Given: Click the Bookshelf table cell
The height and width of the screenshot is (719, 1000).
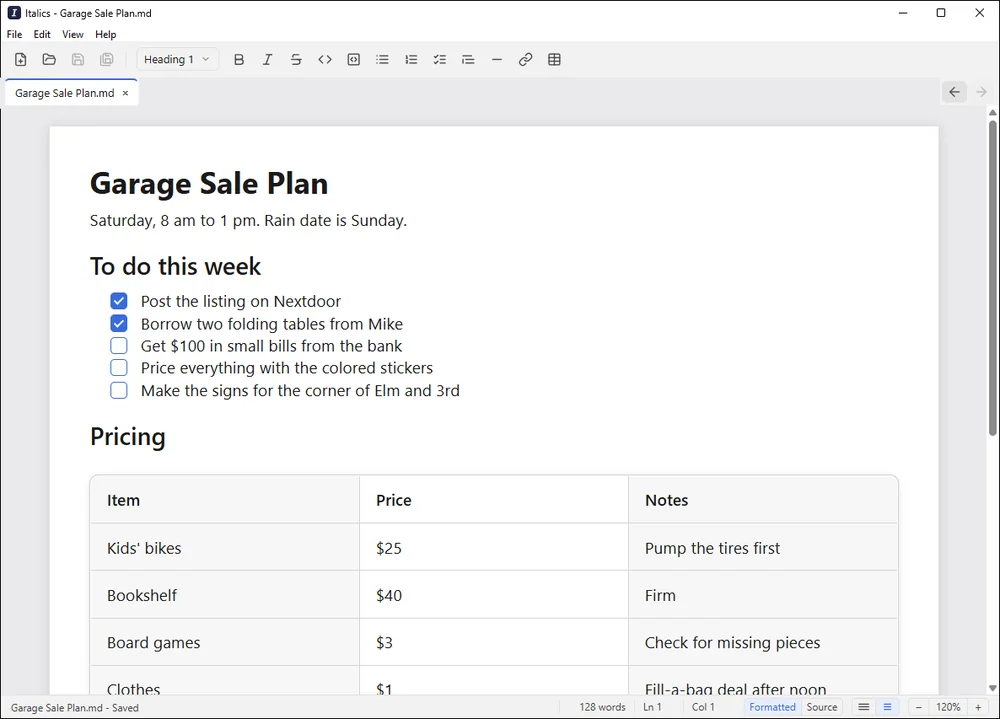Looking at the screenshot, I should pyautogui.click(x=225, y=595).
